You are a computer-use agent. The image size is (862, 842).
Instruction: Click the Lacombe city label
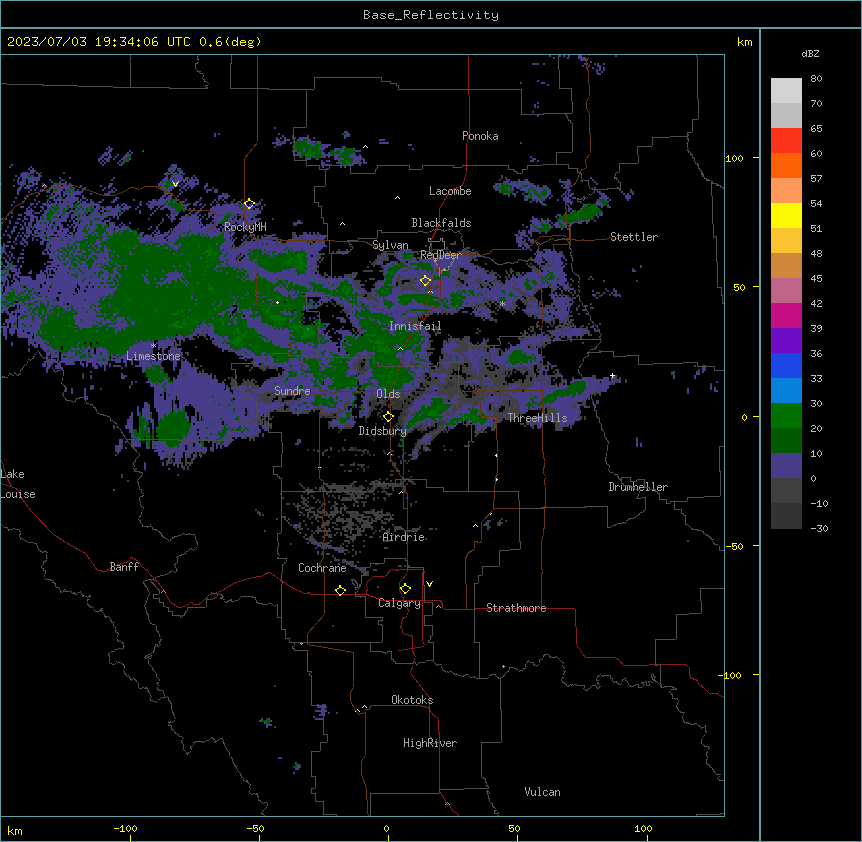pyautogui.click(x=450, y=191)
